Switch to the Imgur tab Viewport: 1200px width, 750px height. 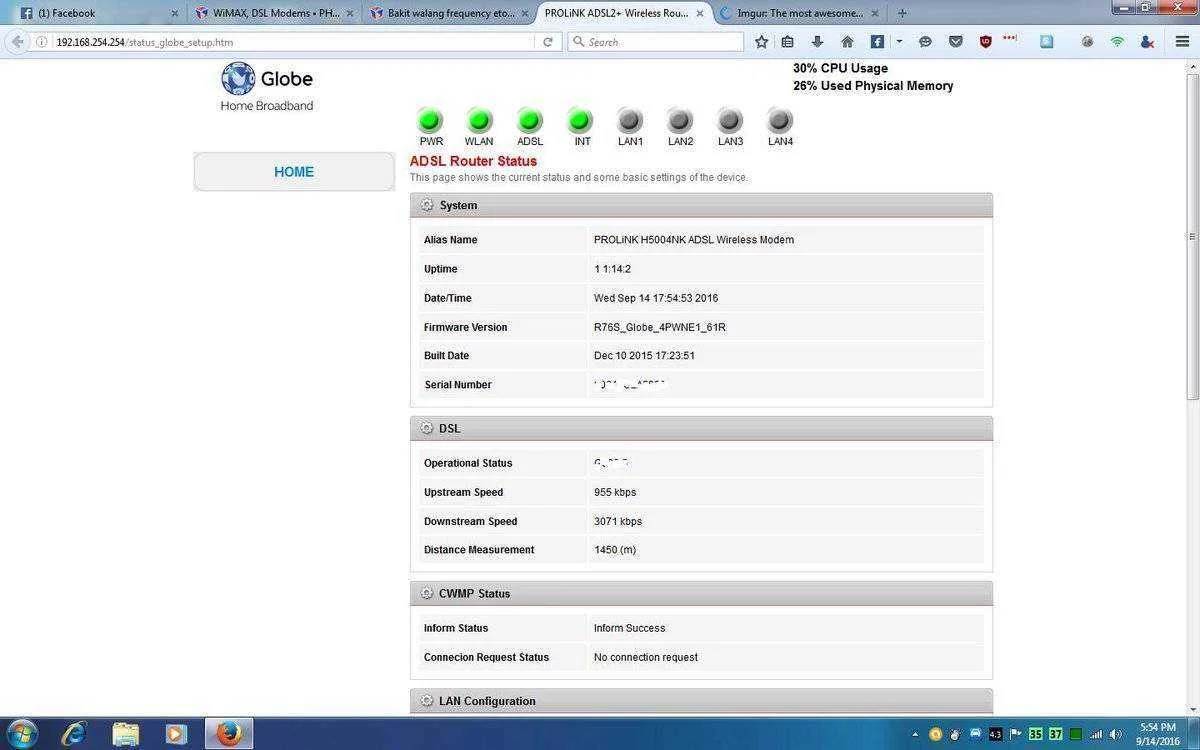click(x=799, y=13)
